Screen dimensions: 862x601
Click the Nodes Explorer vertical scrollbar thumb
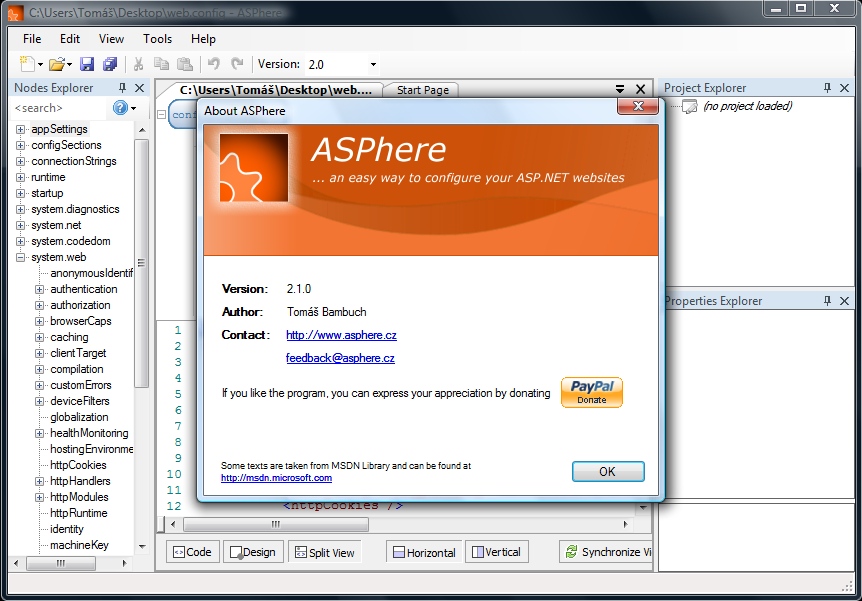pos(141,263)
